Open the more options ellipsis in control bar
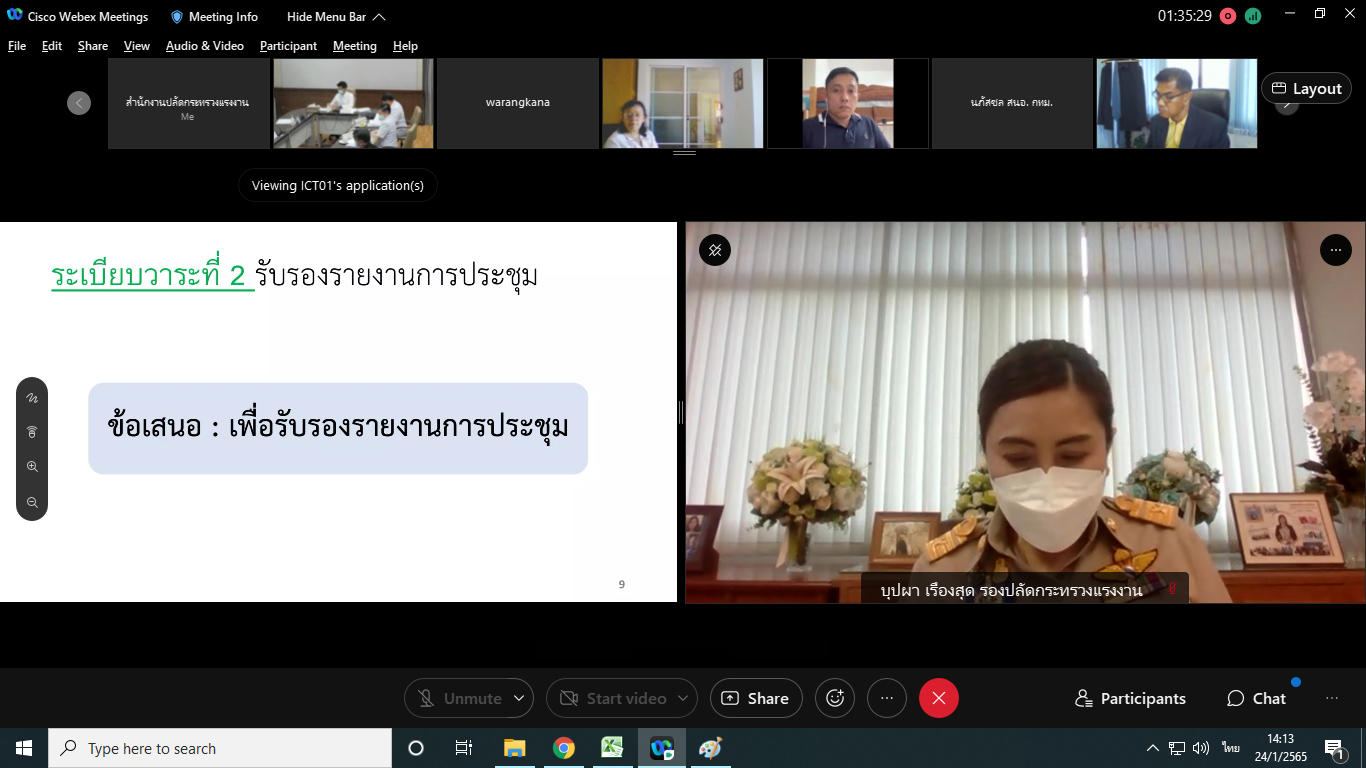This screenshot has width=1366, height=768. (886, 698)
